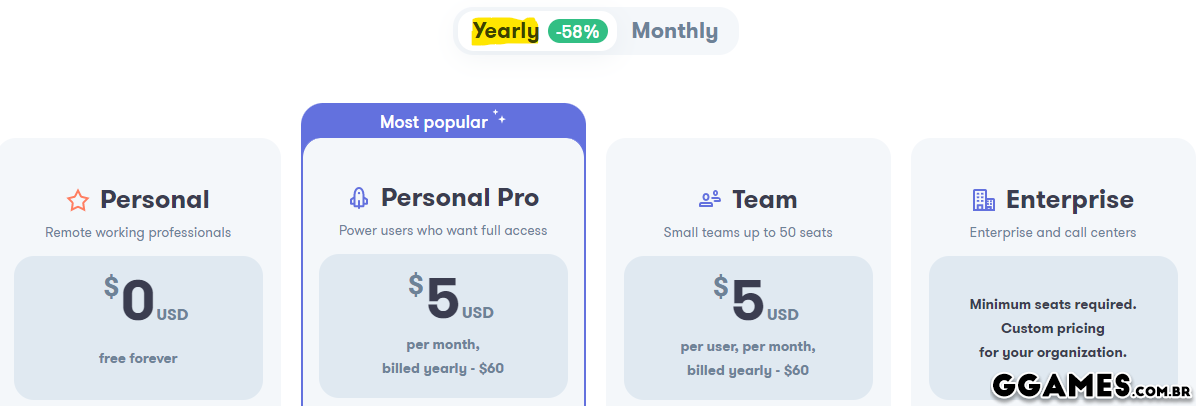
Task: Click 'Small teams up to 50 seats' text
Action: [x=748, y=233]
